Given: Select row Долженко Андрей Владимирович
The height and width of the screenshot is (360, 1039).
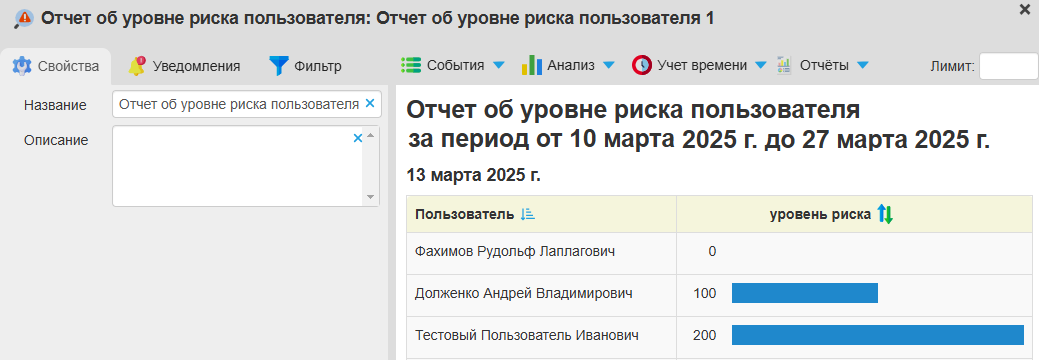Looking at the screenshot, I should 720,294.
